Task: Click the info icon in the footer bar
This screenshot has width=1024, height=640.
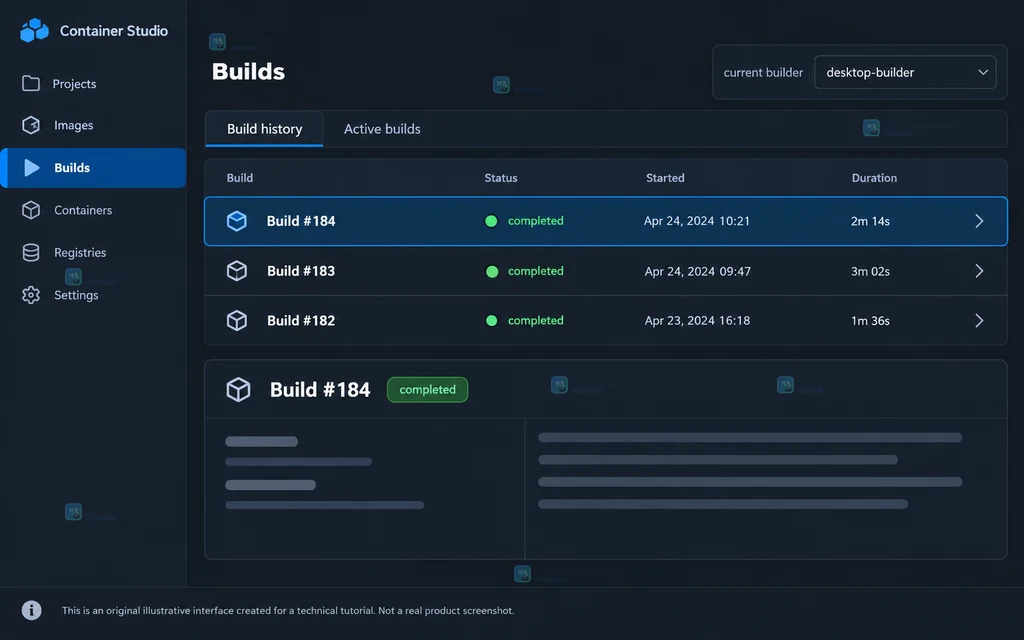Action: [31, 610]
